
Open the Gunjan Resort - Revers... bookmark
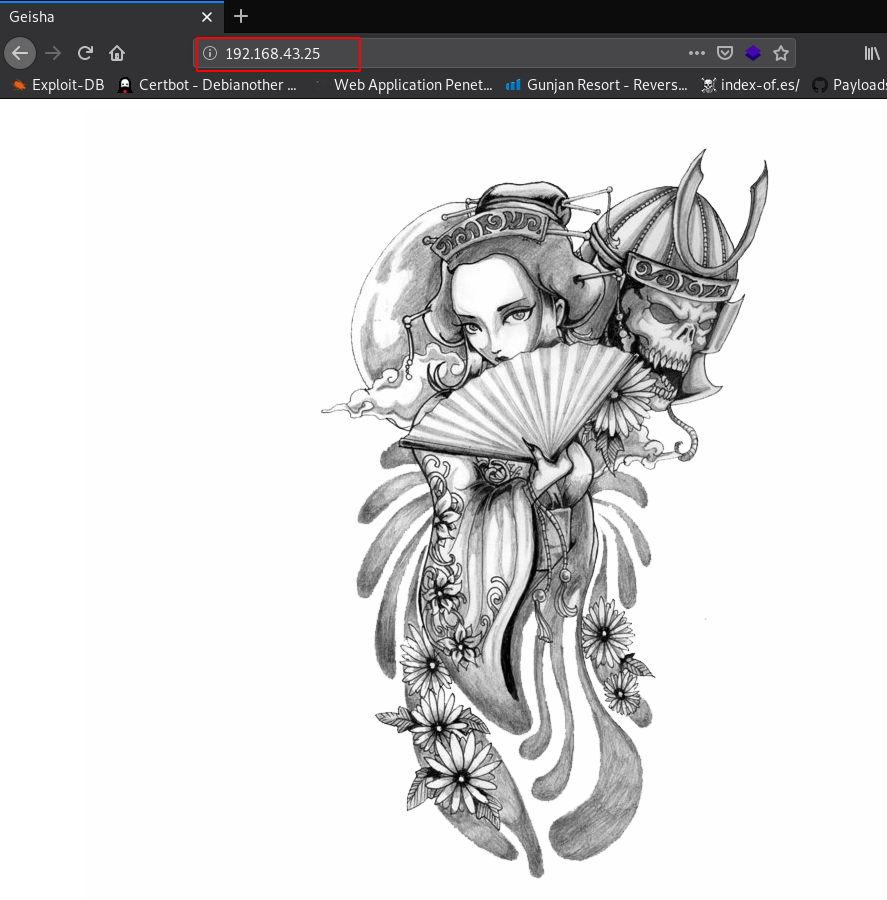(x=597, y=85)
